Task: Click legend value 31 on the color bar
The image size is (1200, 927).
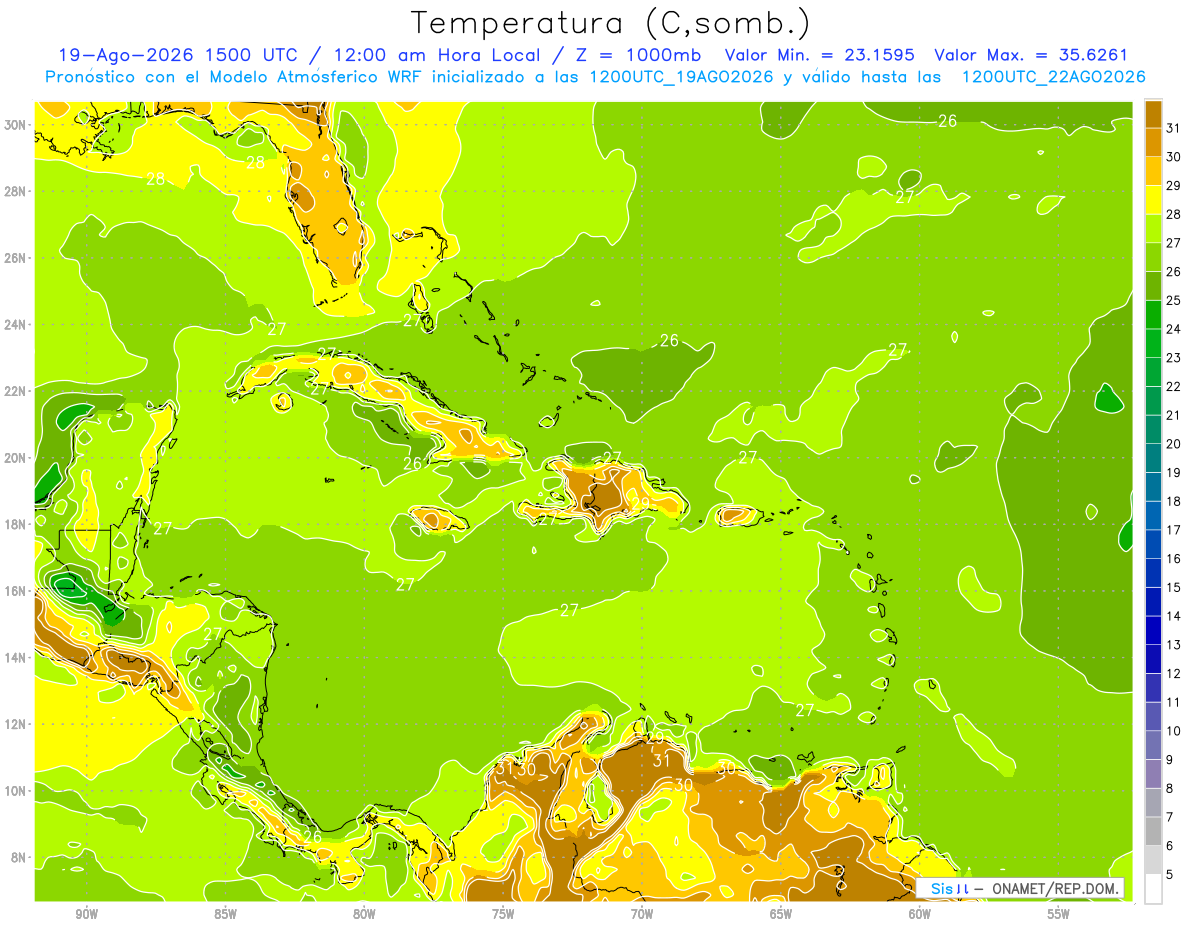Action: [x=1173, y=127]
